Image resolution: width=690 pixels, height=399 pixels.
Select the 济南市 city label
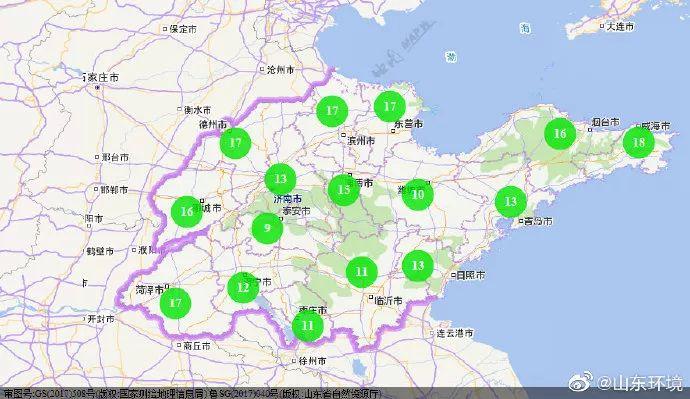288,199
